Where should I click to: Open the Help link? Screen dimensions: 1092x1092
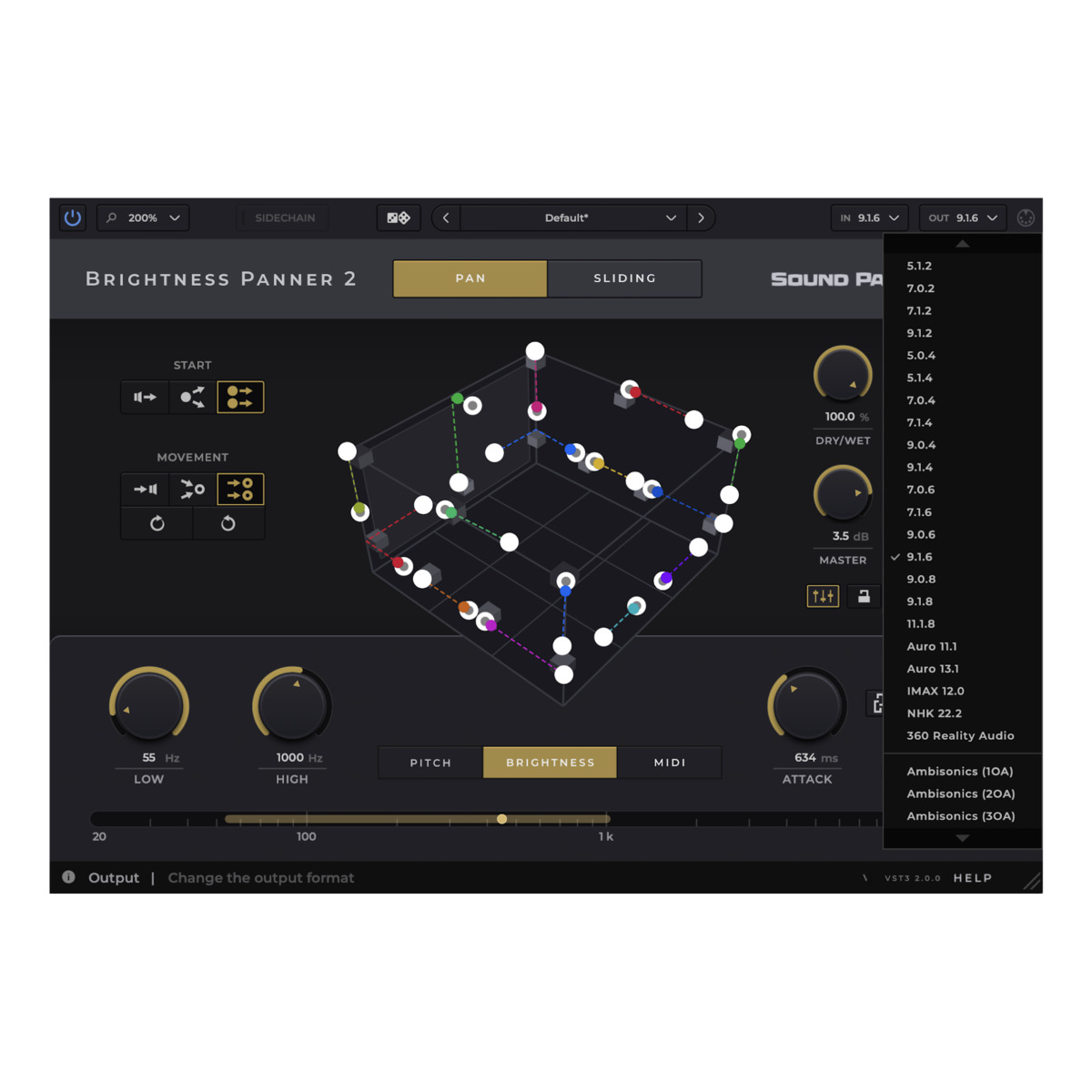(973, 878)
